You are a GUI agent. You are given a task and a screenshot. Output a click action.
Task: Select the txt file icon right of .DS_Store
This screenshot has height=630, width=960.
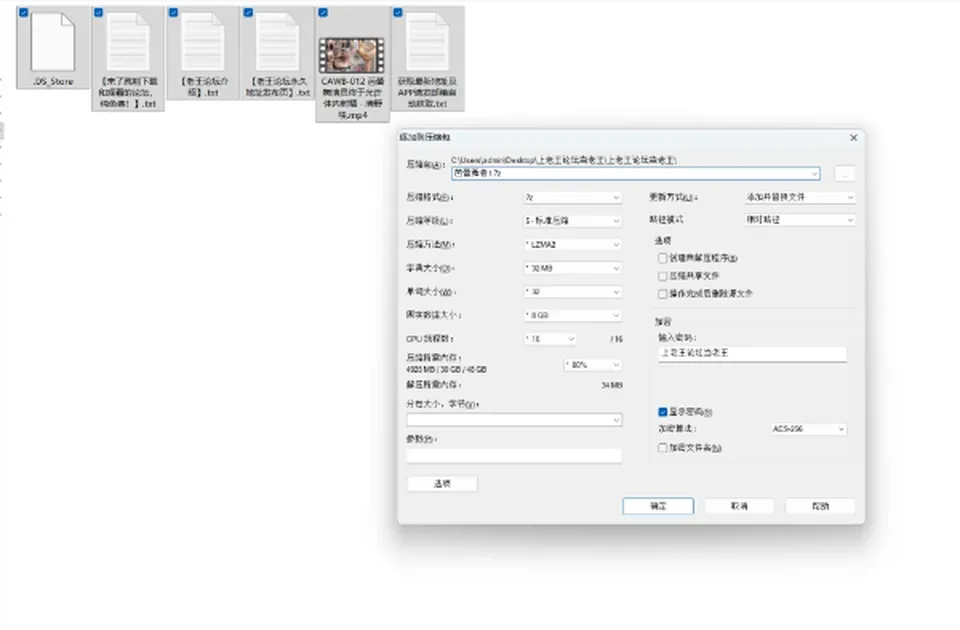[128, 42]
